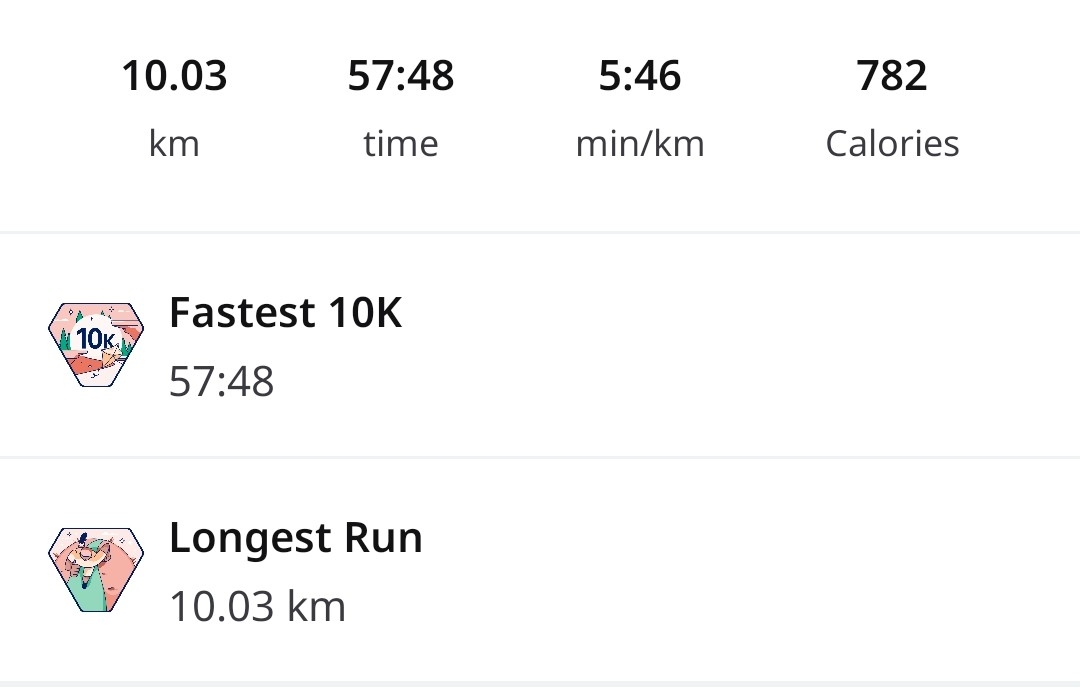Viewport: 1080px width, 691px height.
Task: Select the 57:48 time under Fastest 10K
Action: point(221,382)
